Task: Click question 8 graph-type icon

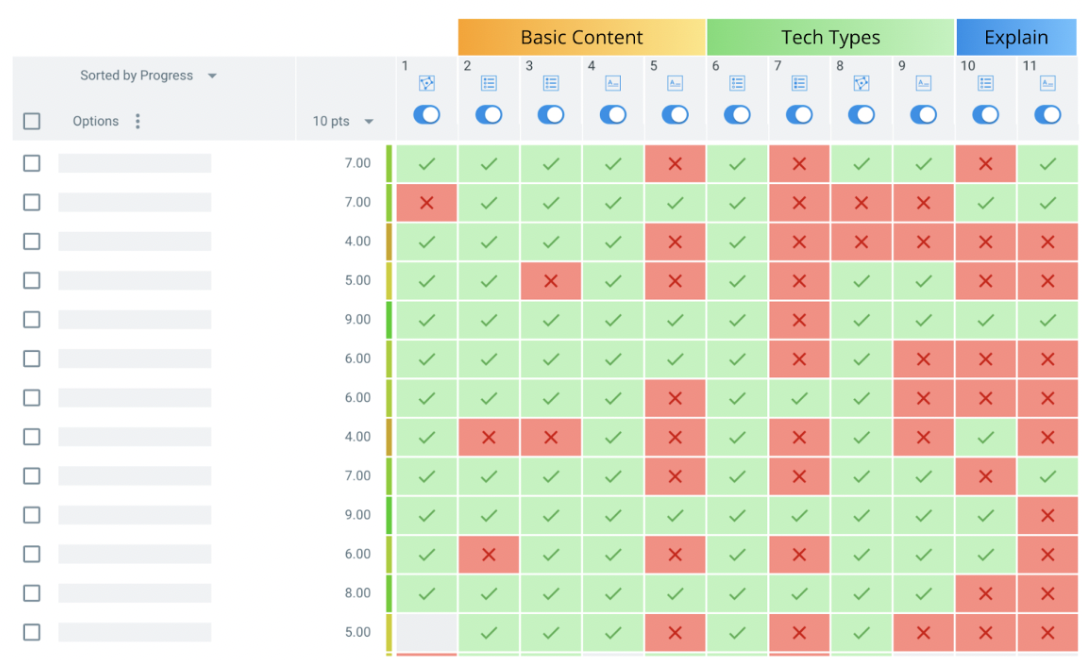Action: pos(861,84)
